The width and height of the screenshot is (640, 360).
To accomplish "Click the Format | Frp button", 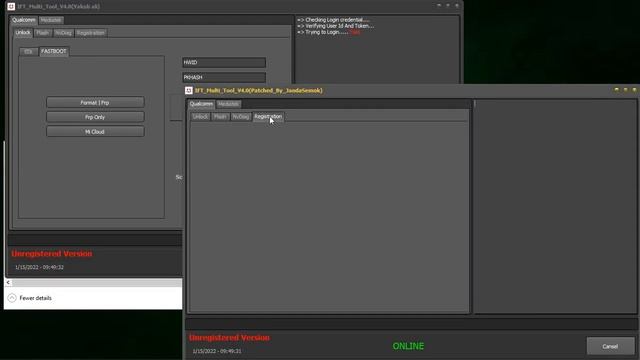I will coord(95,102).
